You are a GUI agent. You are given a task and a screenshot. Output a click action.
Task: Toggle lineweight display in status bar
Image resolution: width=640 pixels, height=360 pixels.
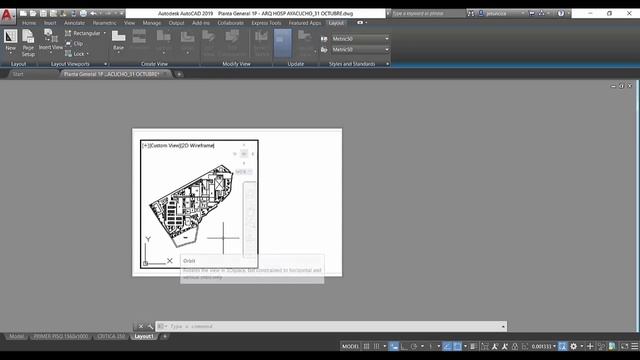tap(473, 347)
